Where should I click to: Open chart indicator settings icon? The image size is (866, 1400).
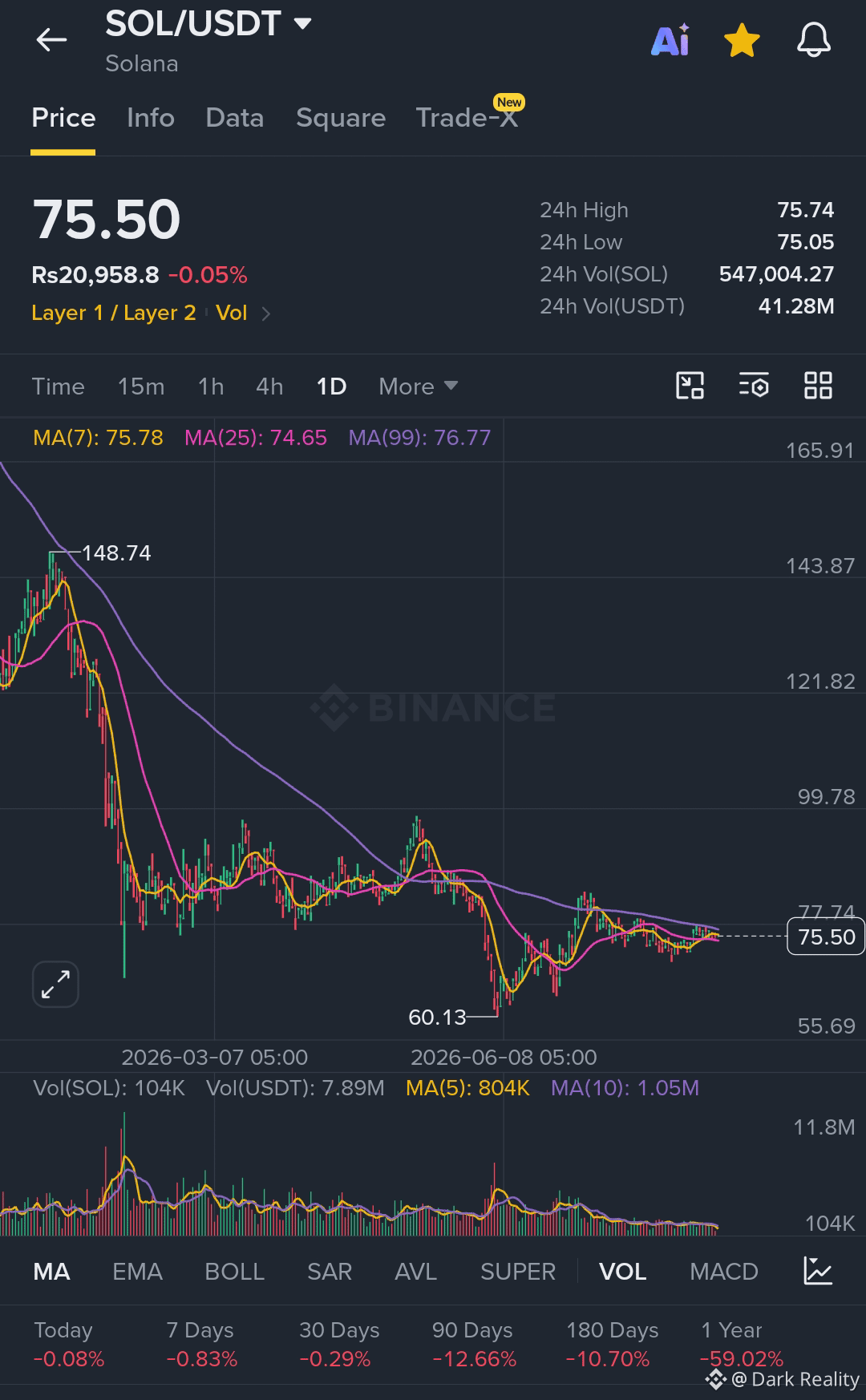(x=754, y=386)
